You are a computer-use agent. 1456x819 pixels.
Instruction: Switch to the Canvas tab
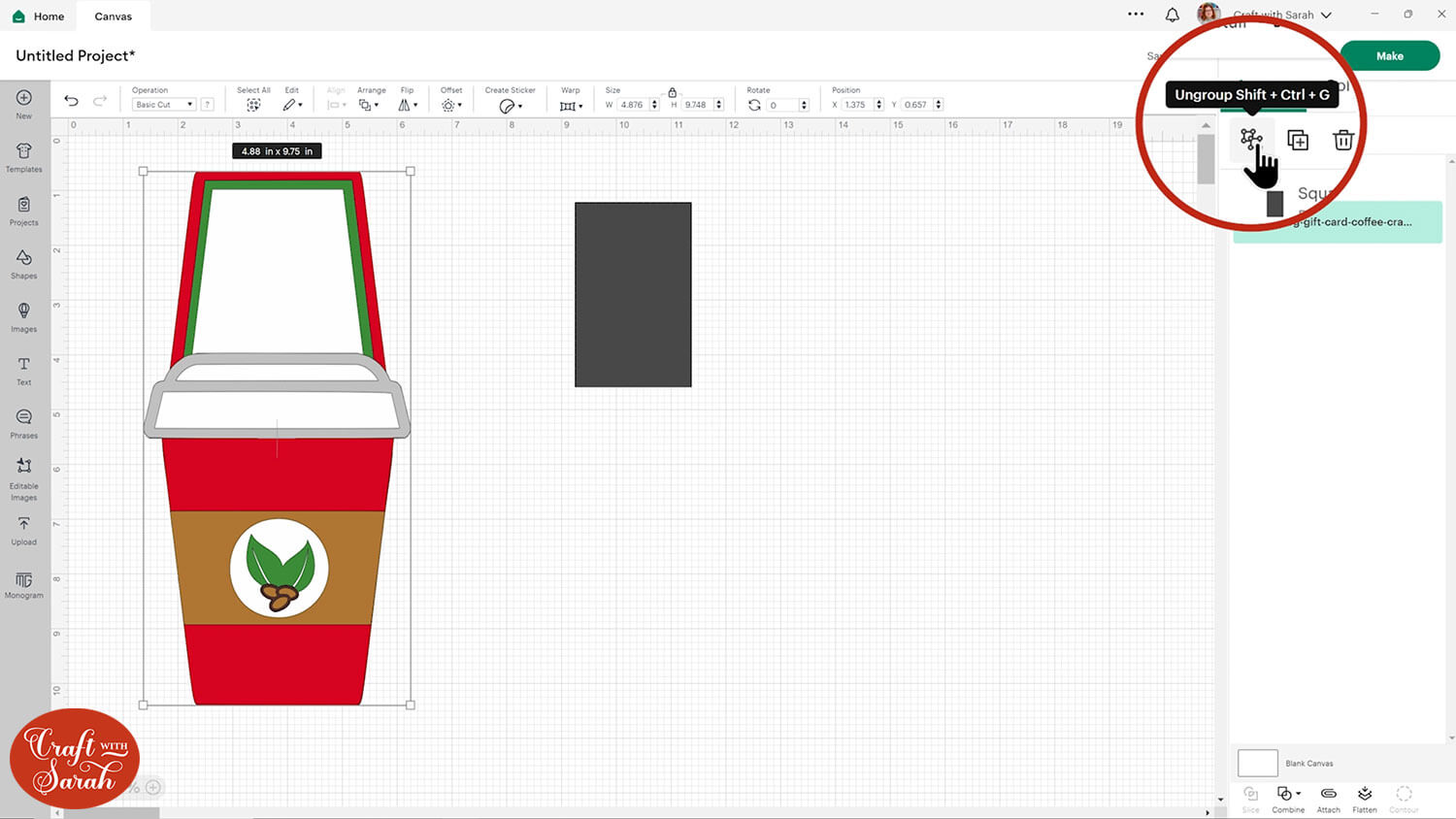coord(113,16)
